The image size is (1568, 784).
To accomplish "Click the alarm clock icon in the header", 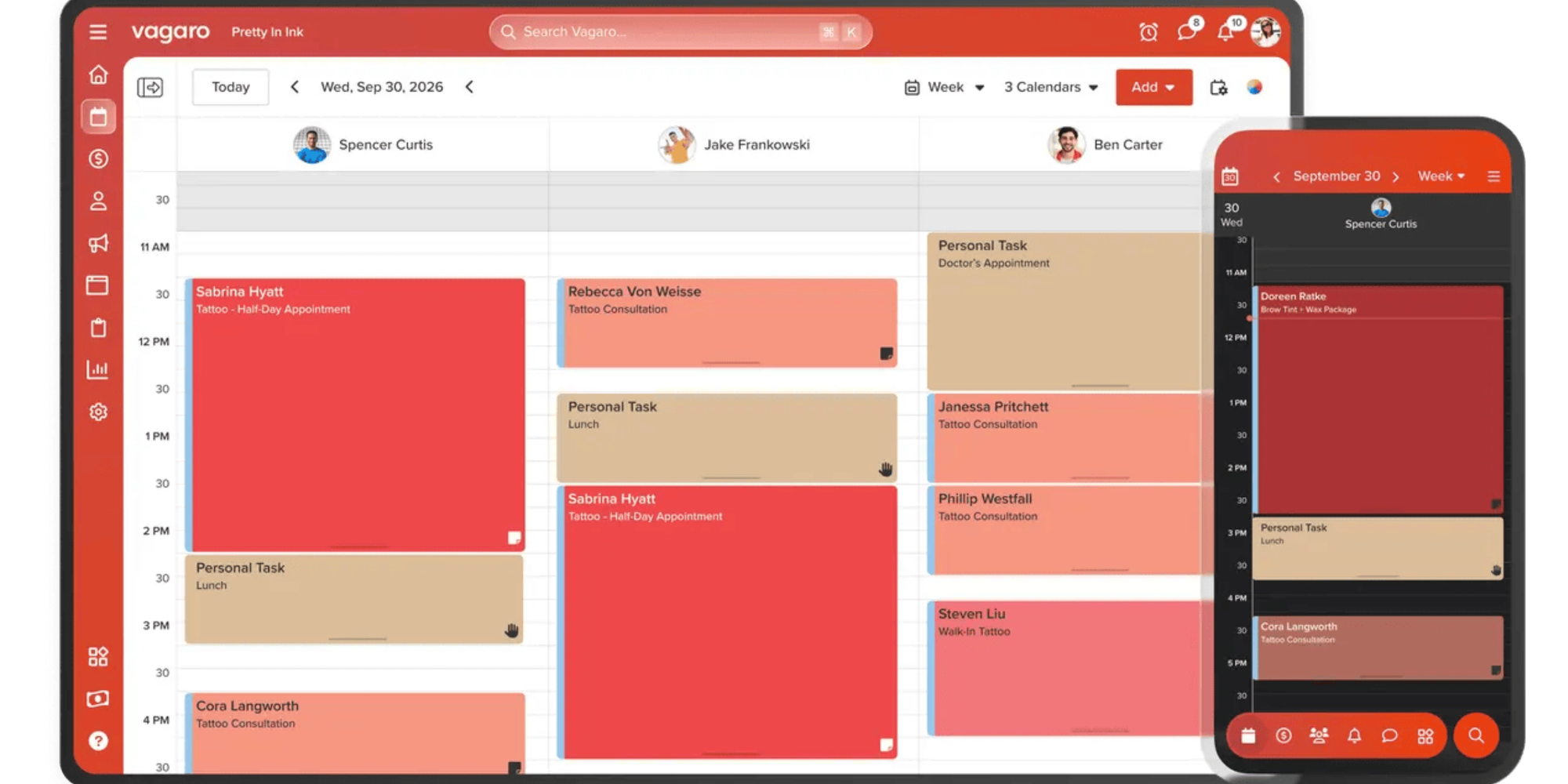I will coord(1149,32).
